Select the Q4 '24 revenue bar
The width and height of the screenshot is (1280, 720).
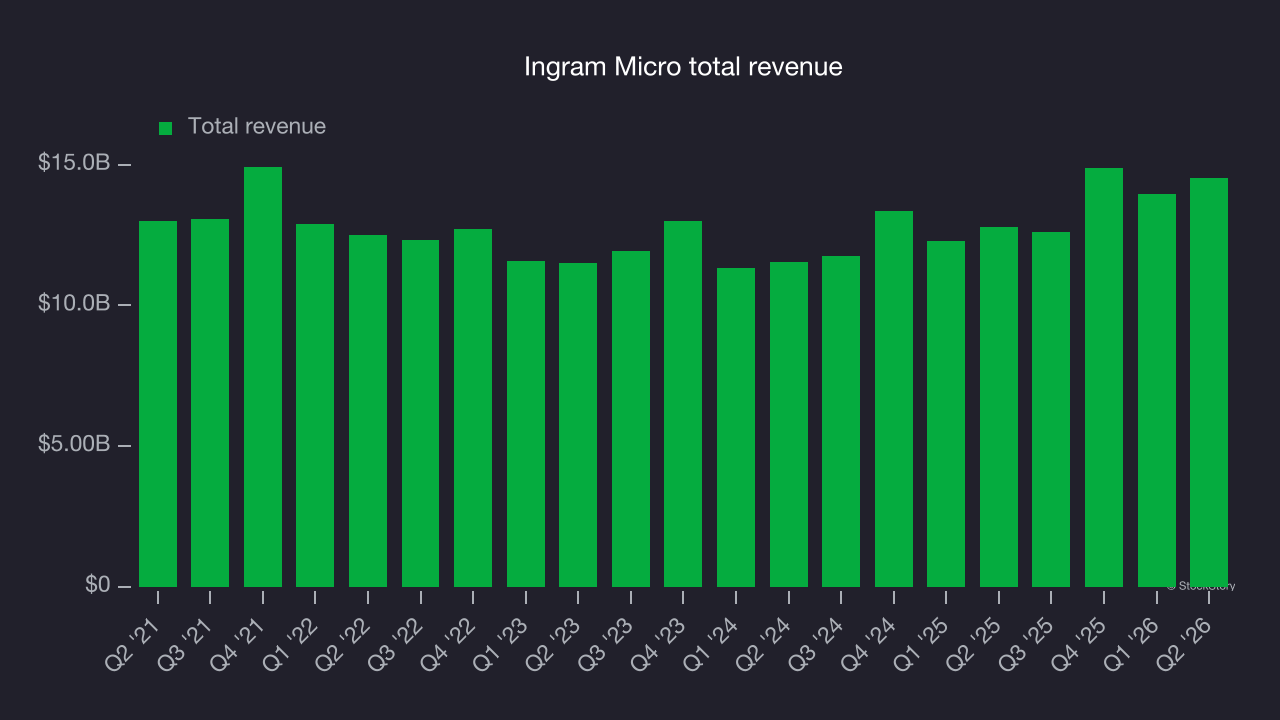click(x=894, y=399)
